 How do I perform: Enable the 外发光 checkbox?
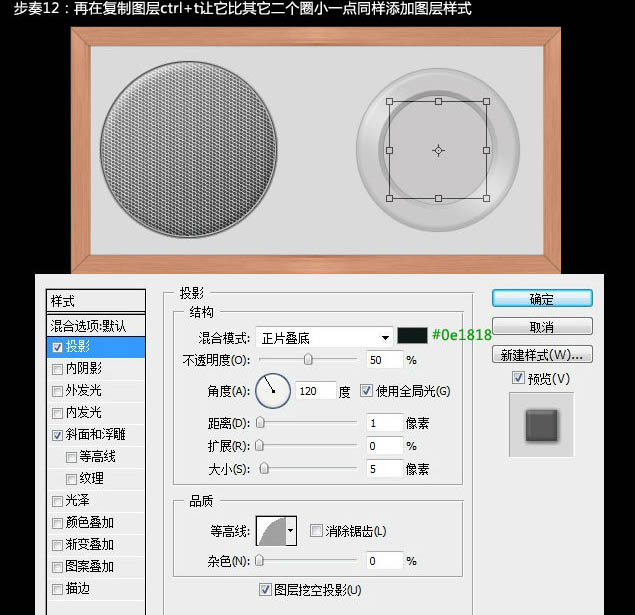[58, 391]
